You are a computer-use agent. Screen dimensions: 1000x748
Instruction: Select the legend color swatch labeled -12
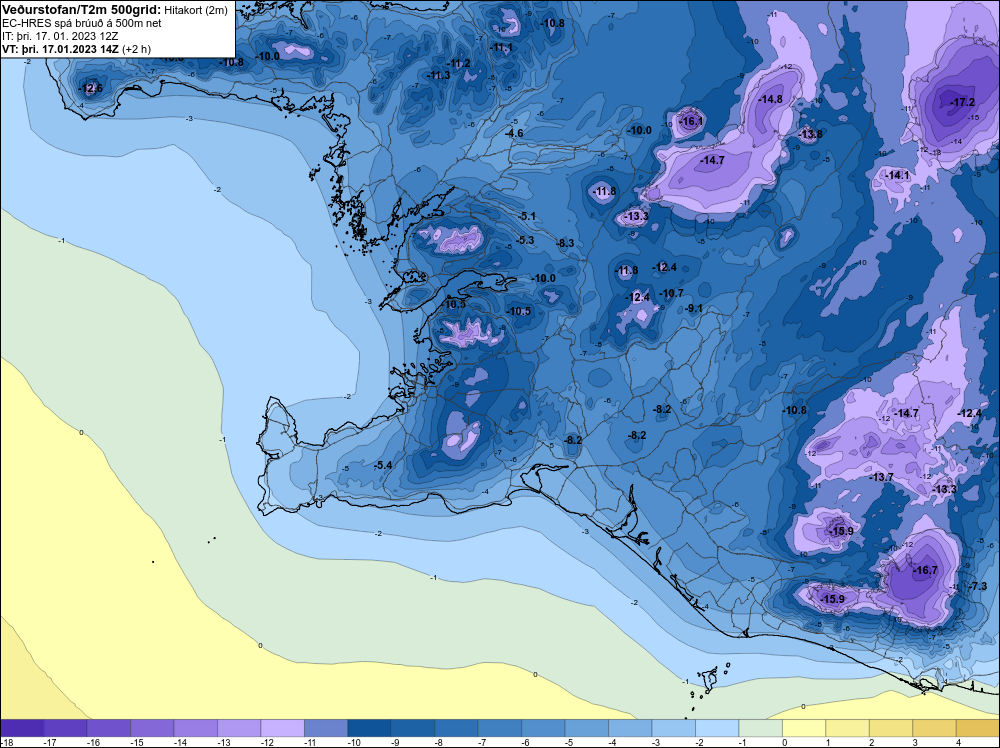[x=283, y=727]
